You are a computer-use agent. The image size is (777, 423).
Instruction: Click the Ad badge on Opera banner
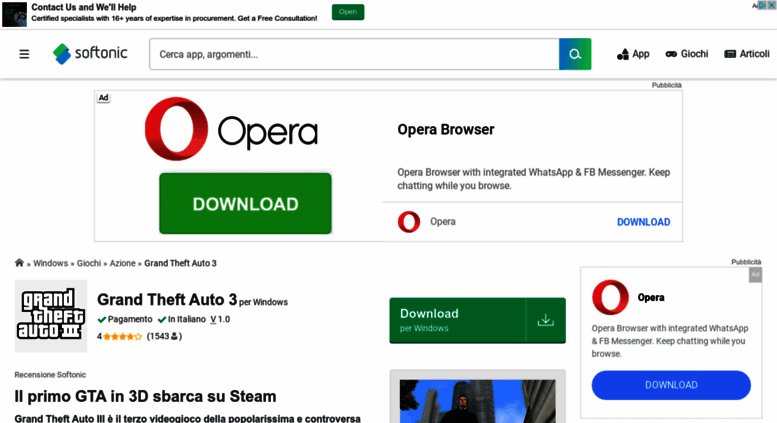pos(103,98)
